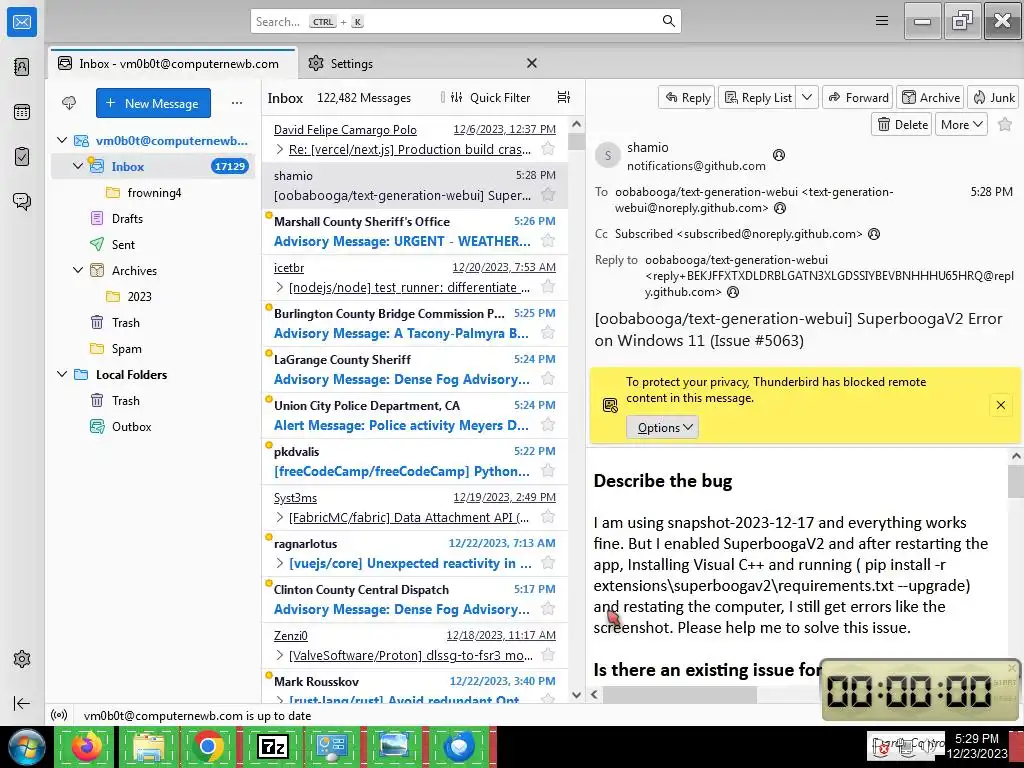Open the Windows Start button

coord(26,746)
